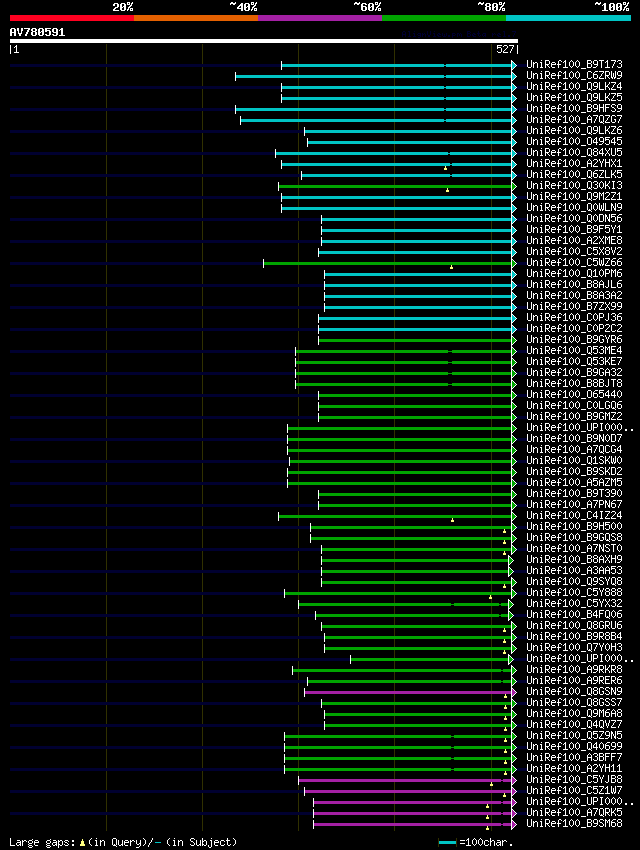
Task: Open the UniRef100_Q30KI3 entry
Action: point(574,185)
